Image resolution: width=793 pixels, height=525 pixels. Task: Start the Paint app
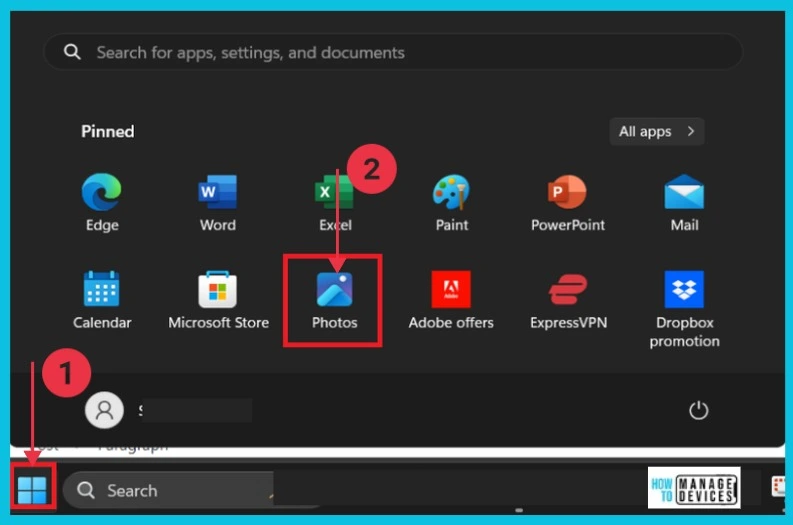pyautogui.click(x=452, y=202)
